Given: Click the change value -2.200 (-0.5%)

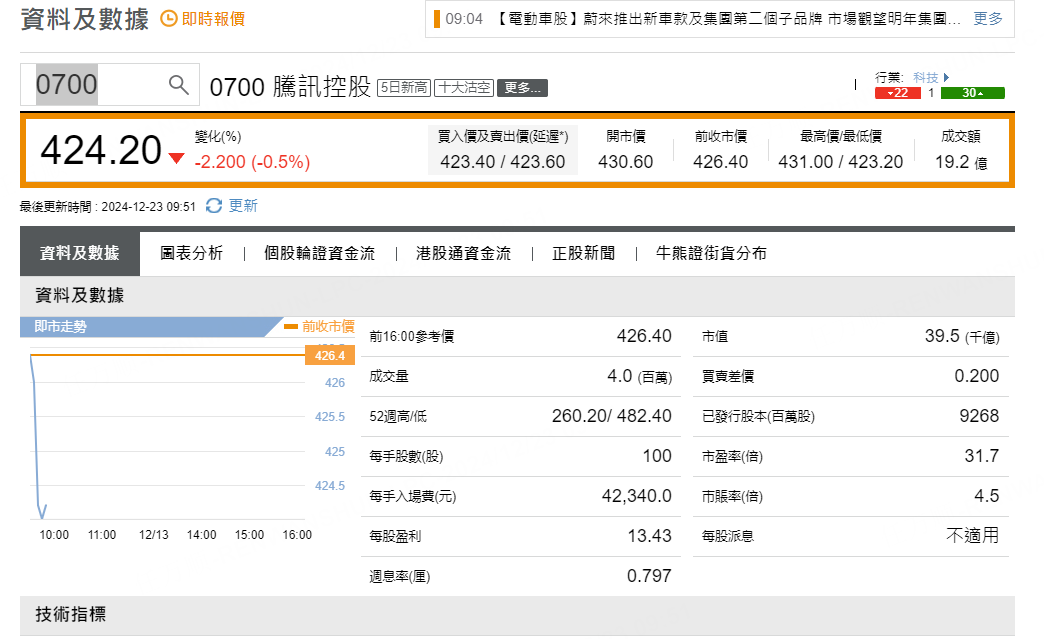Looking at the screenshot, I should (252, 162).
